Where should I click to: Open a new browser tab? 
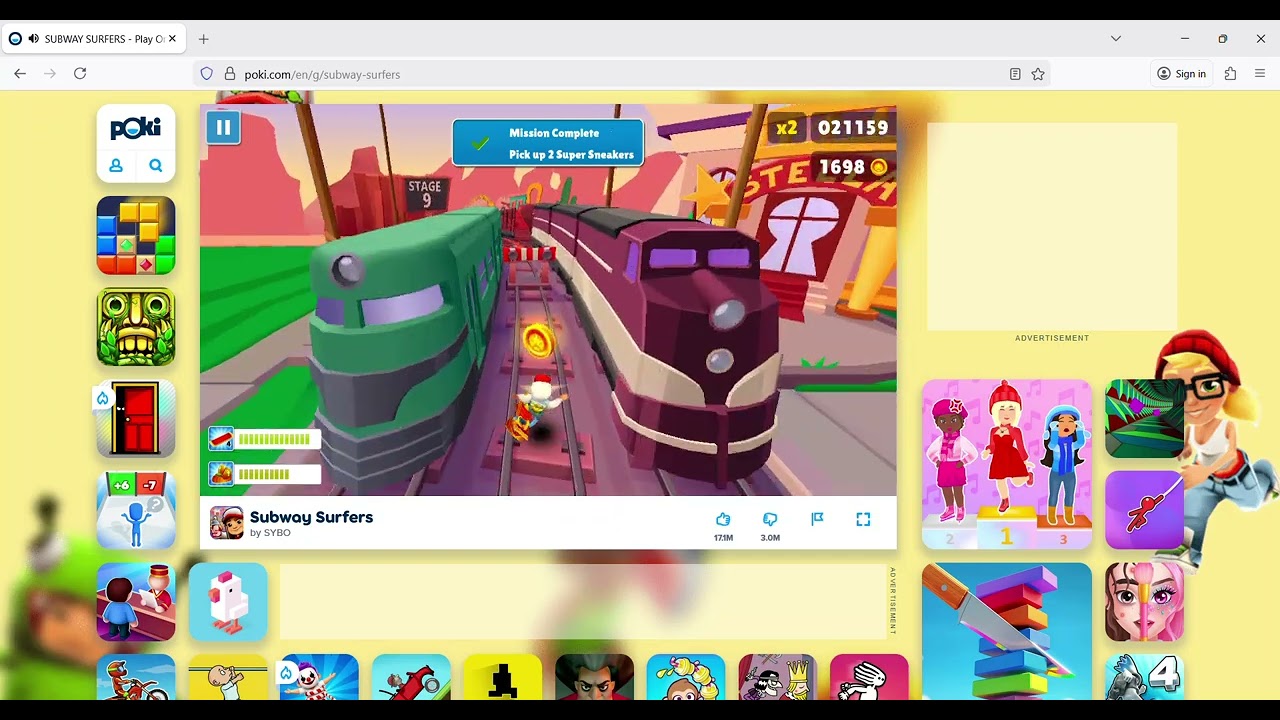tap(204, 39)
